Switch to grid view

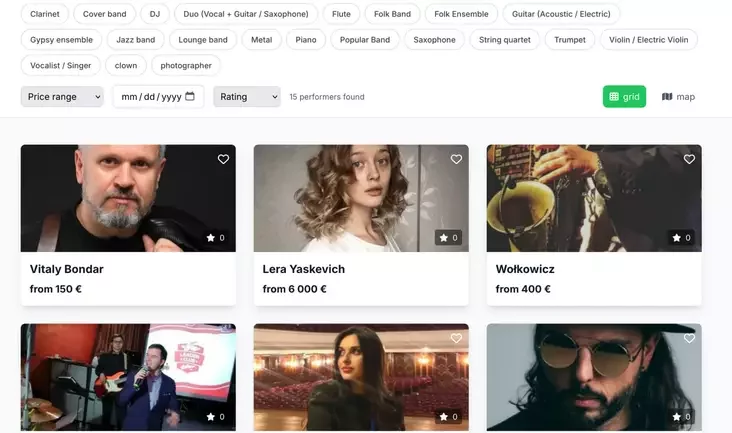click(624, 97)
